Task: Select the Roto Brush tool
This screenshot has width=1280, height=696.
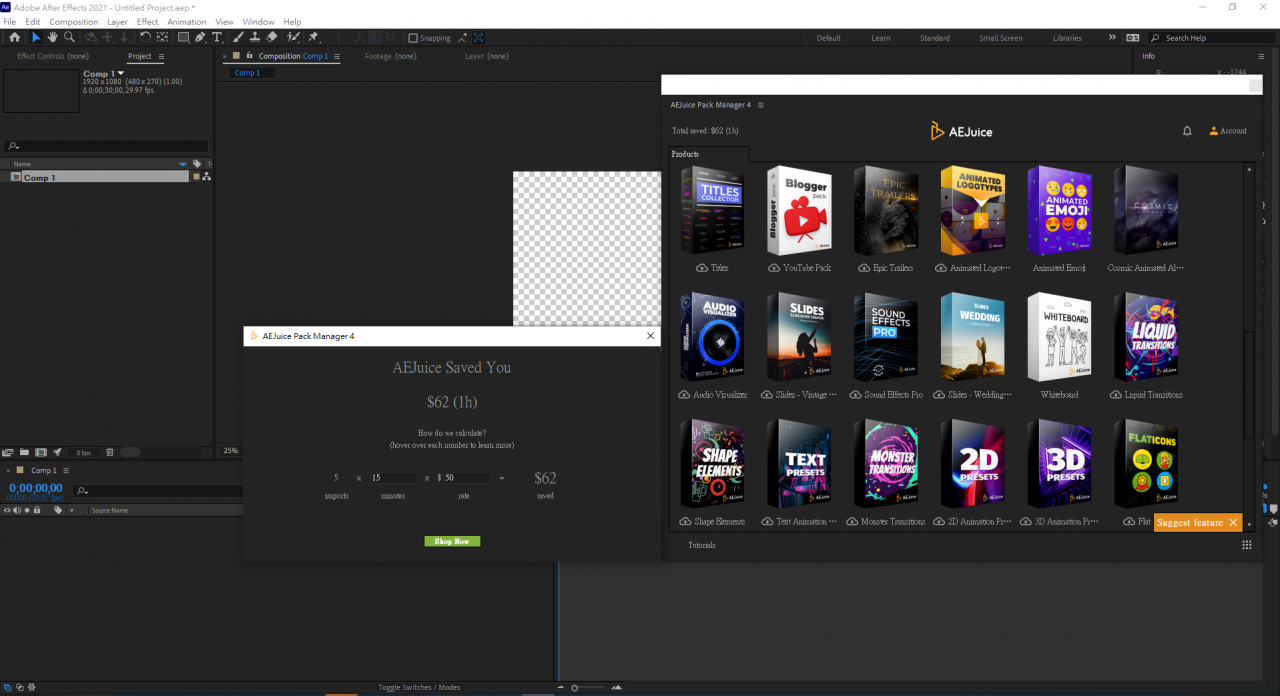Action: click(x=294, y=38)
